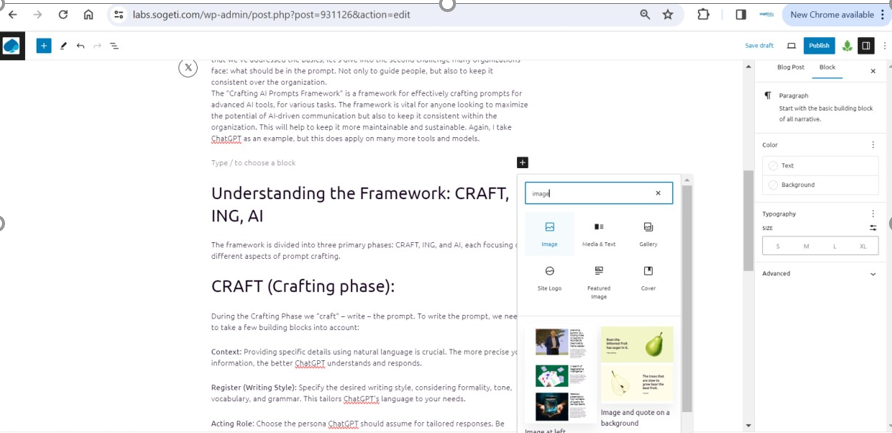Open site information icon in address bar
Screen dimensions: 892x433
[118, 15]
